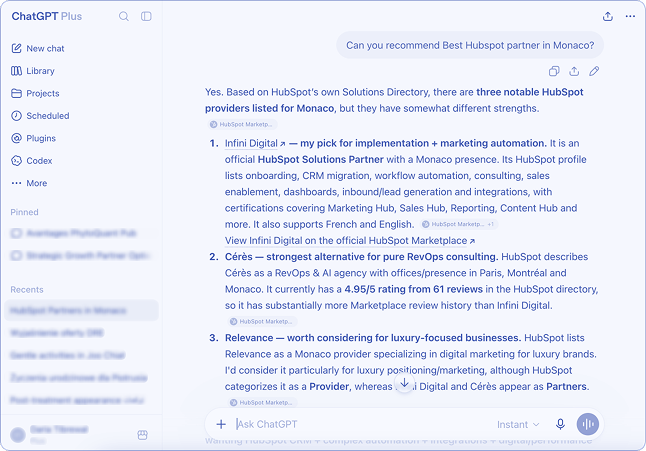Open the selected recent chat HubSpot Partners
Image resolution: width=646 pixels, height=451 pixels.
click(81, 311)
